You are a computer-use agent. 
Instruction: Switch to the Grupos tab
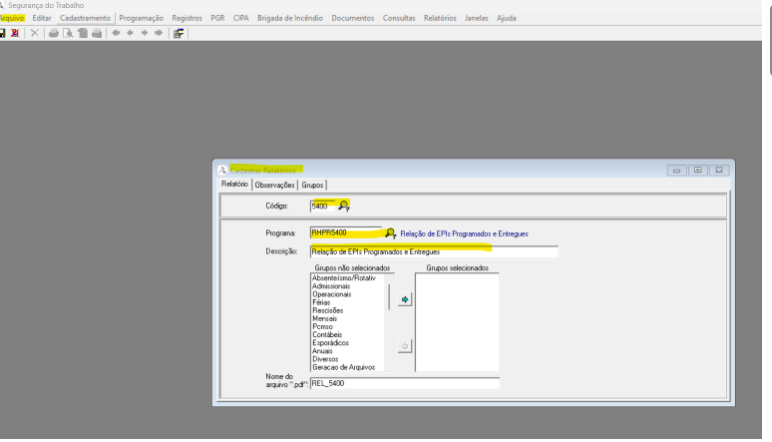click(313, 185)
